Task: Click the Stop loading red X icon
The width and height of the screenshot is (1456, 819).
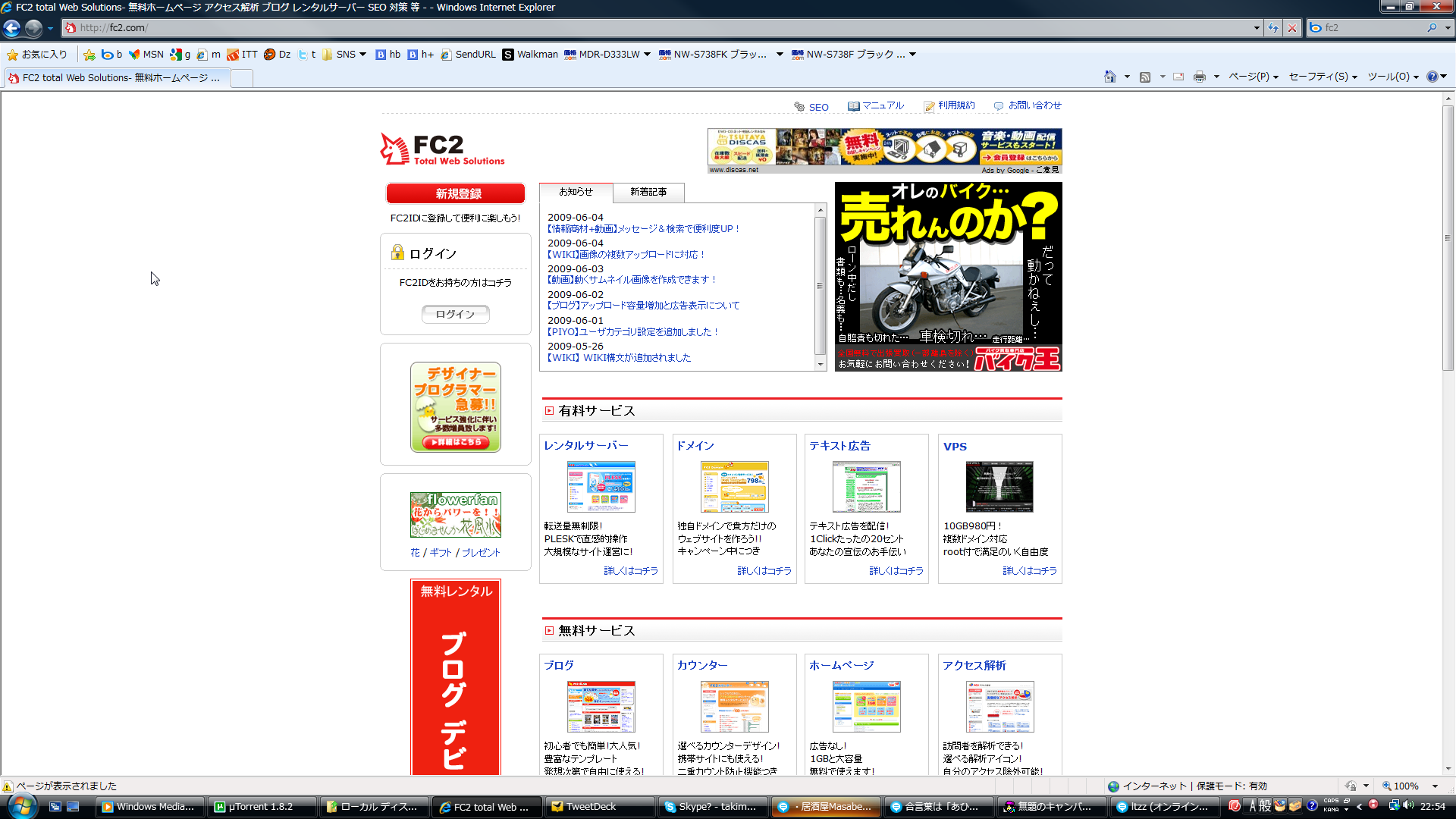Action: (x=1292, y=28)
